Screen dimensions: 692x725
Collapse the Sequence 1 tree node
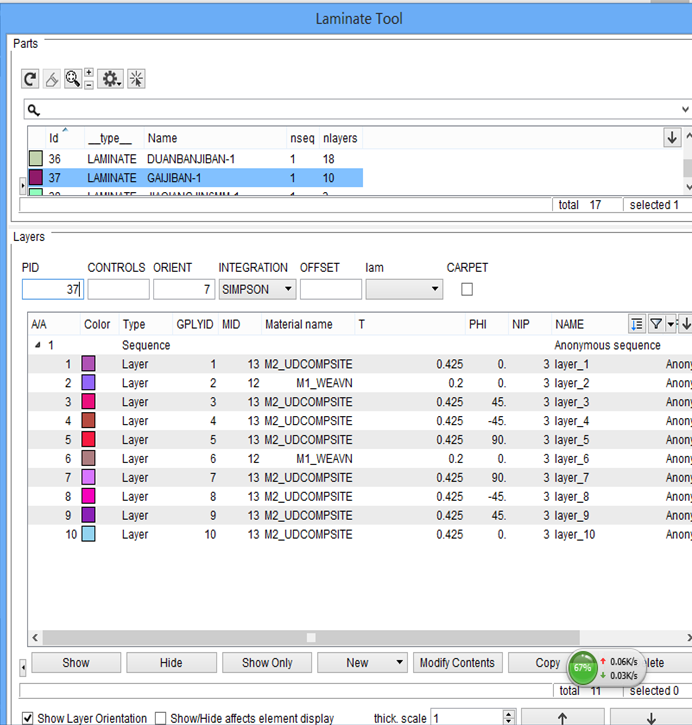[x=38, y=345]
